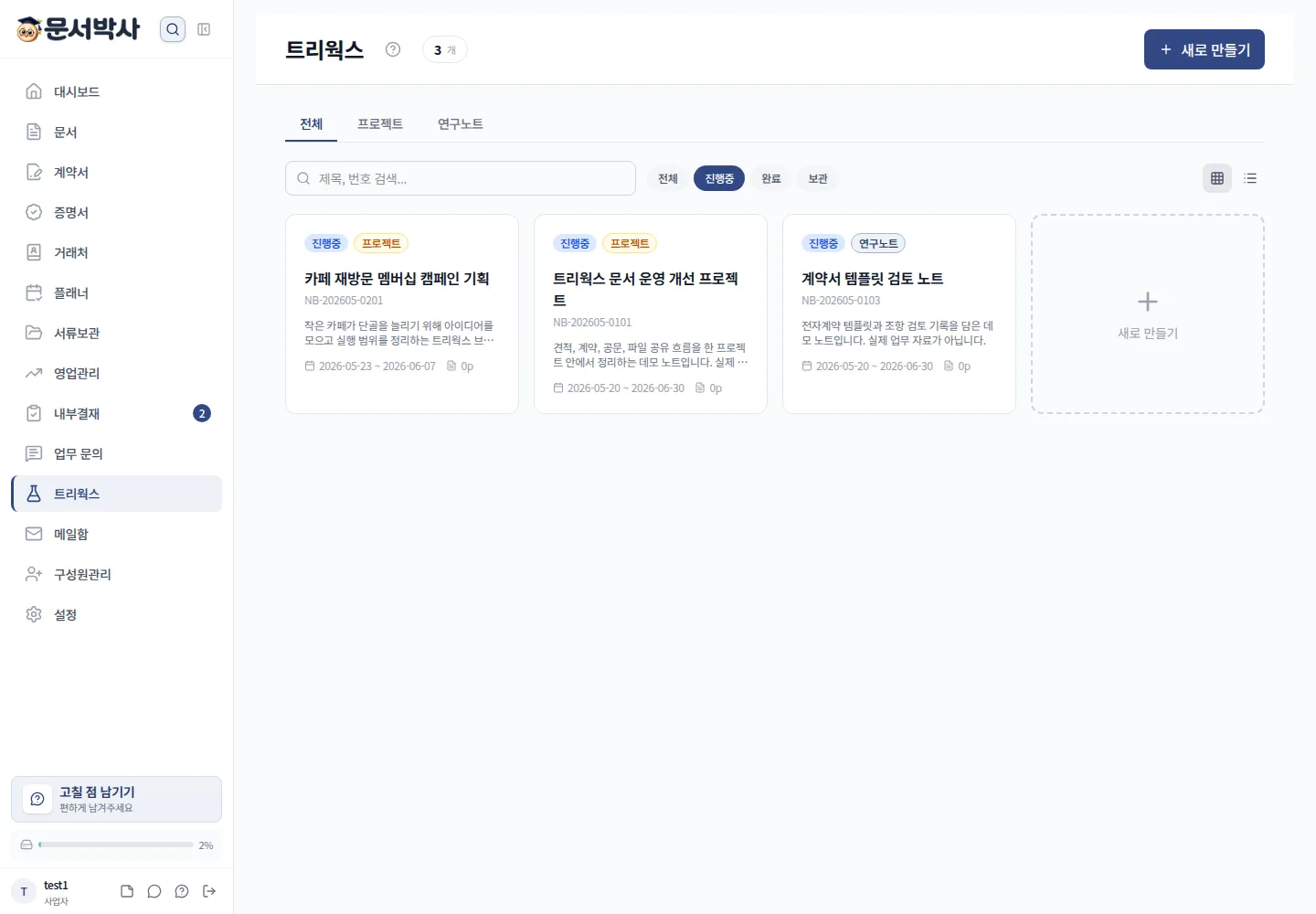Open 카페 재방문 멤버십 캠페인 기획 card
Screen dimensions: 1316x914
click(x=402, y=314)
